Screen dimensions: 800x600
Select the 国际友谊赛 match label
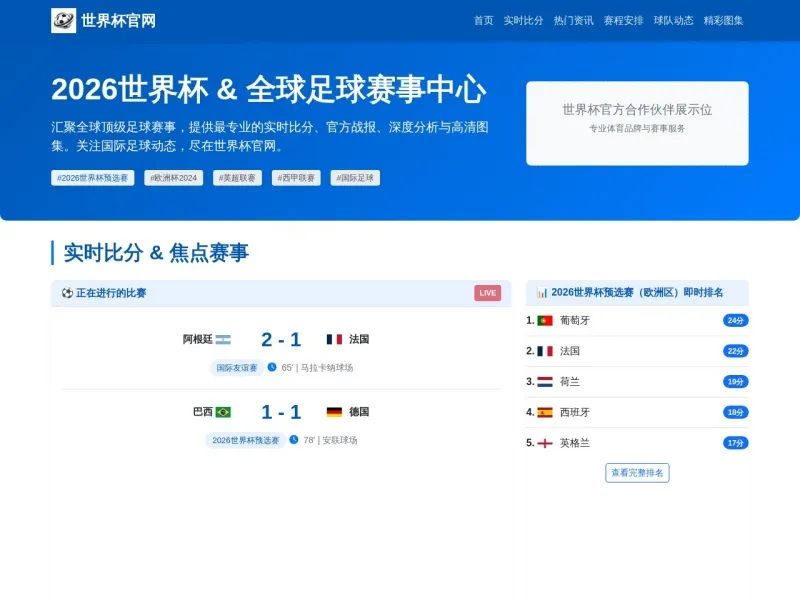[x=237, y=367]
